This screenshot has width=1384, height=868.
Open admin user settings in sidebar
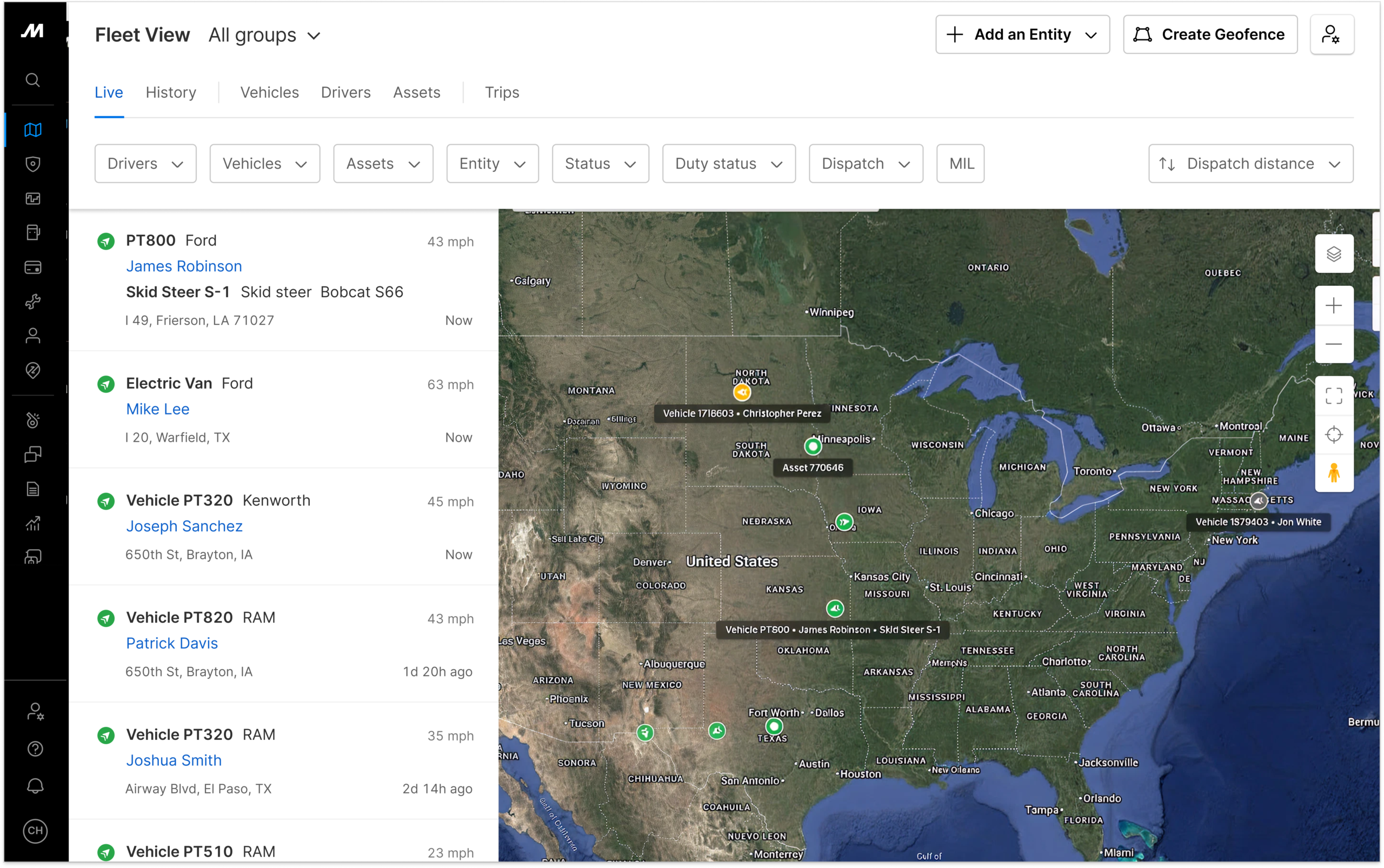point(35,712)
